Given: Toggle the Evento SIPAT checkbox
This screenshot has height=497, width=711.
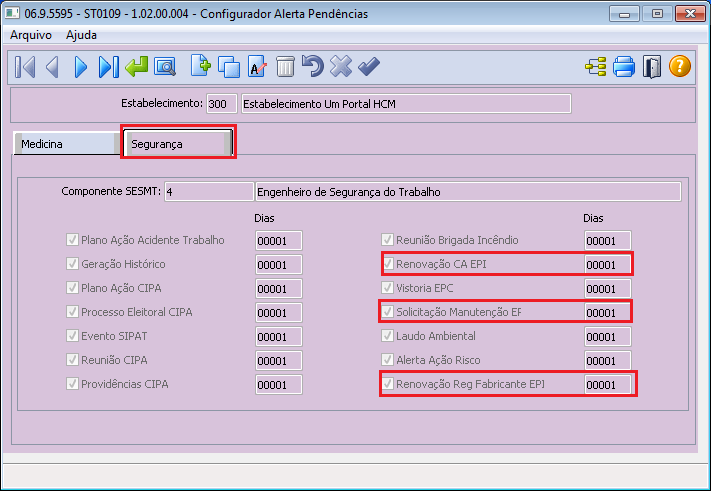Looking at the screenshot, I should click(72, 336).
